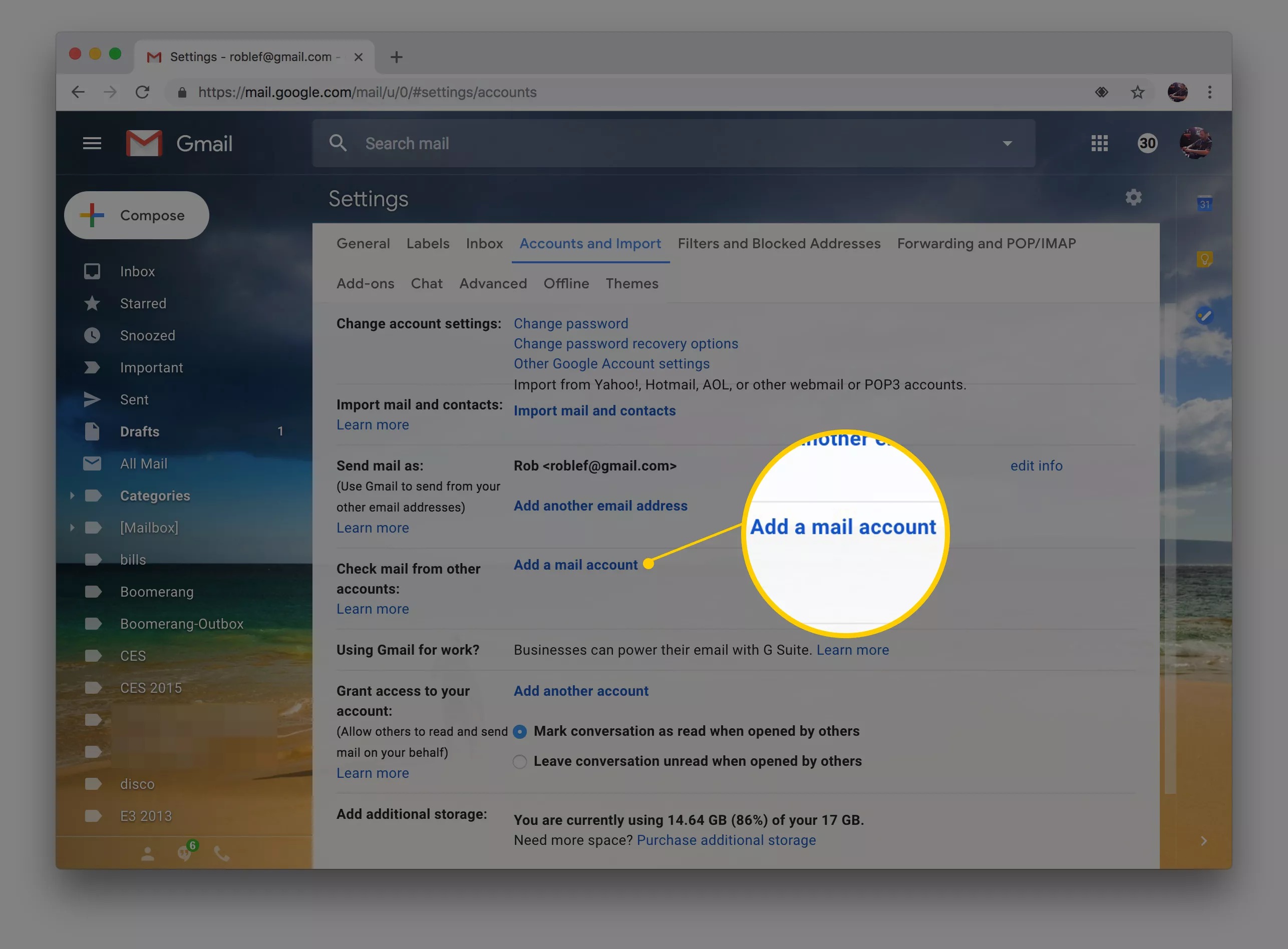The image size is (1288, 949).
Task: Select mark conversation as read option
Action: point(520,731)
